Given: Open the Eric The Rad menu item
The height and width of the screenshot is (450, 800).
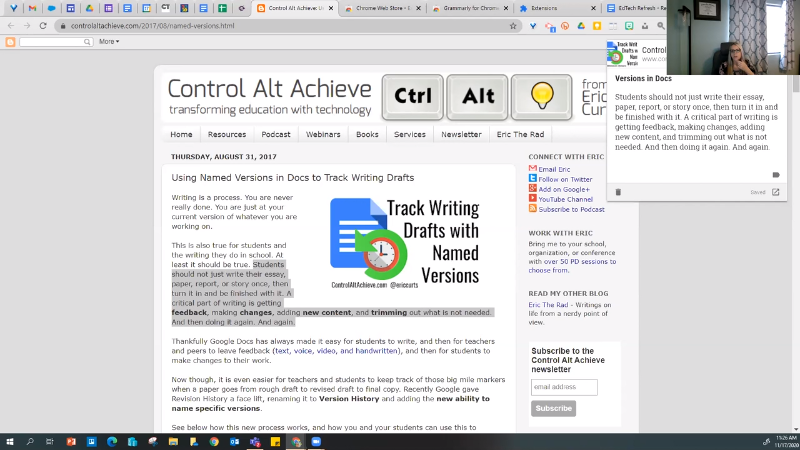Looking at the screenshot, I should (520, 134).
